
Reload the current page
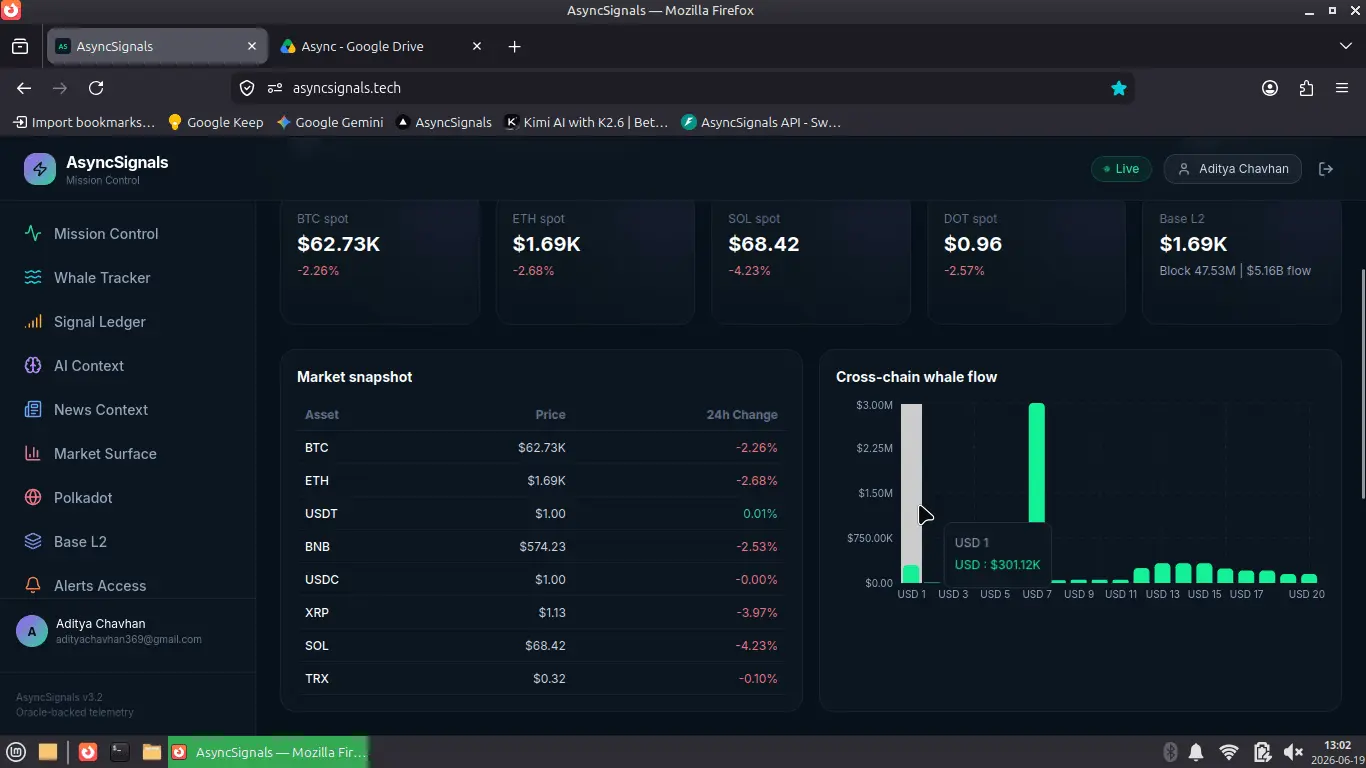click(96, 88)
